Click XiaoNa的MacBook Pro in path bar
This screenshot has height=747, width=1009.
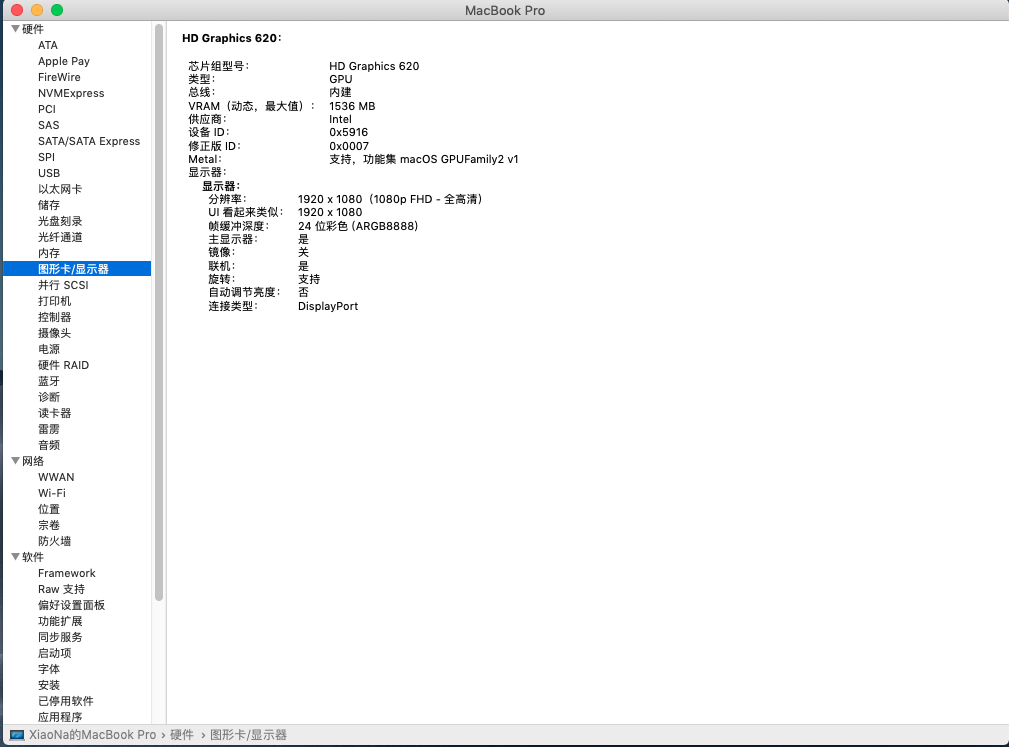point(93,735)
